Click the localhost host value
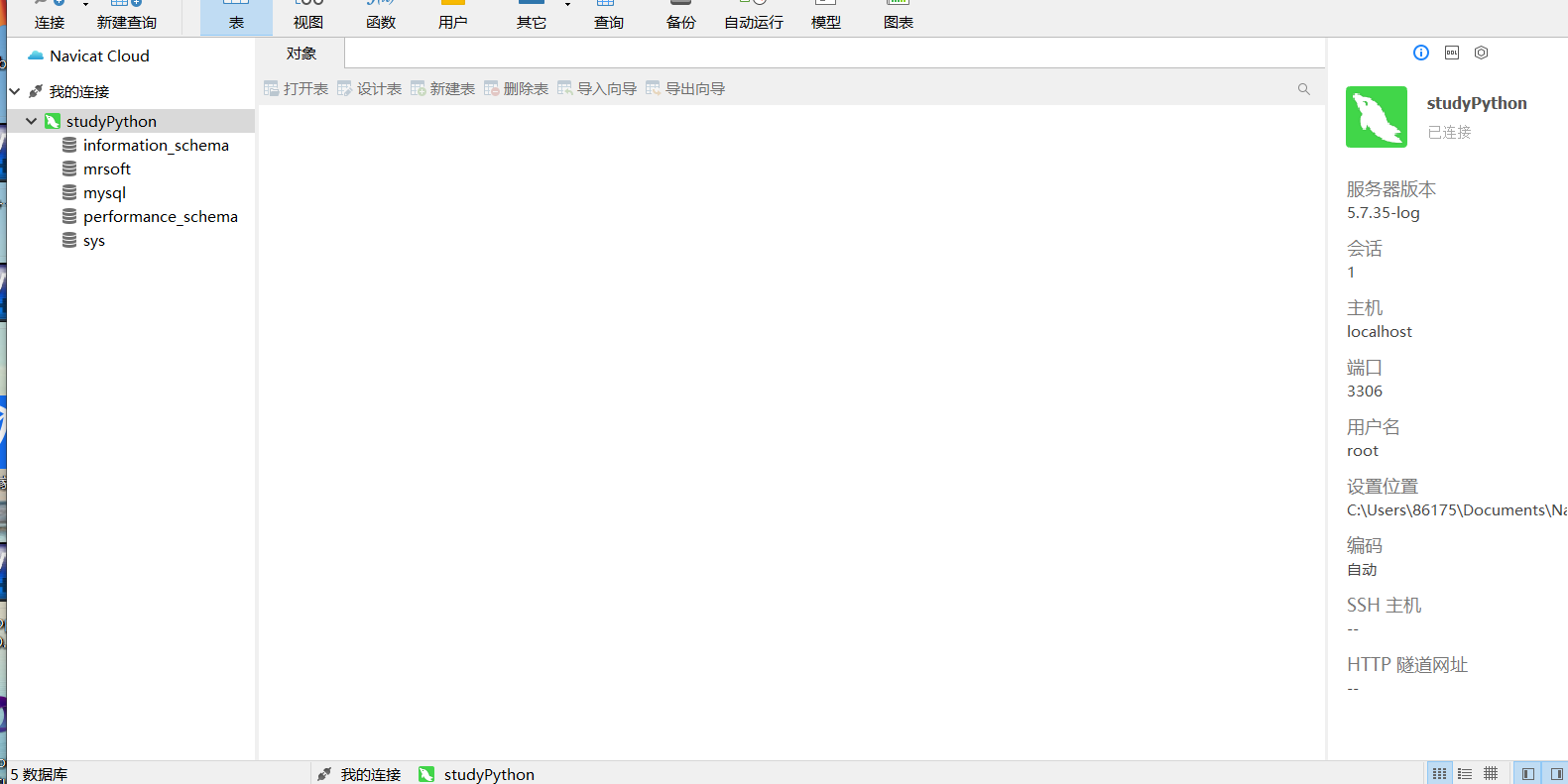The height and width of the screenshot is (784, 1568). click(1380, 332)
